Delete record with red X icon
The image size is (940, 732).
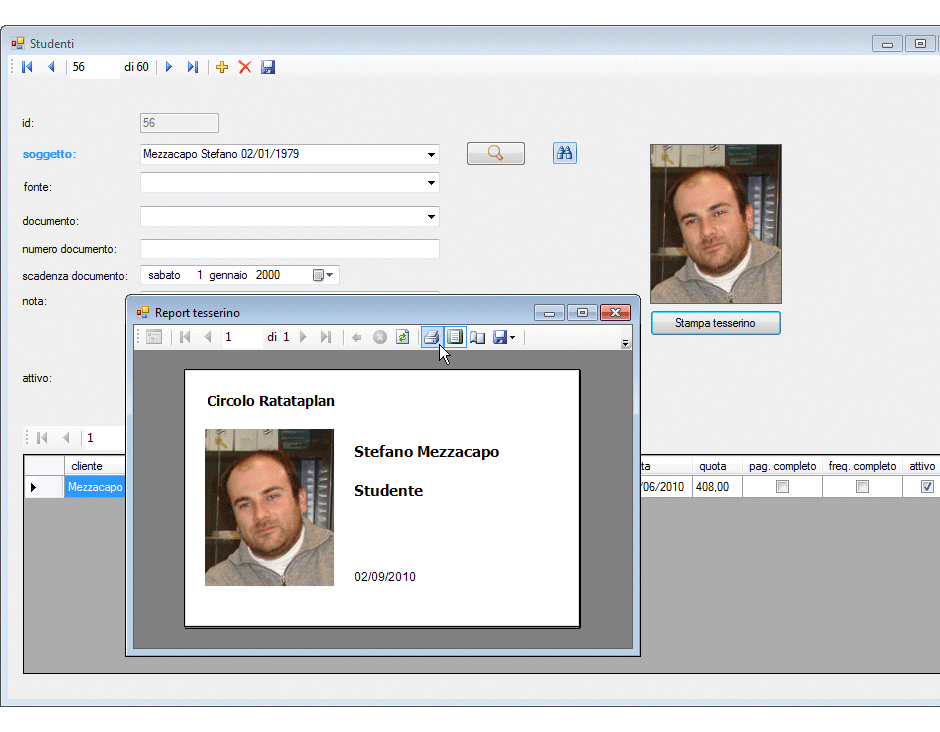point(245,67)
